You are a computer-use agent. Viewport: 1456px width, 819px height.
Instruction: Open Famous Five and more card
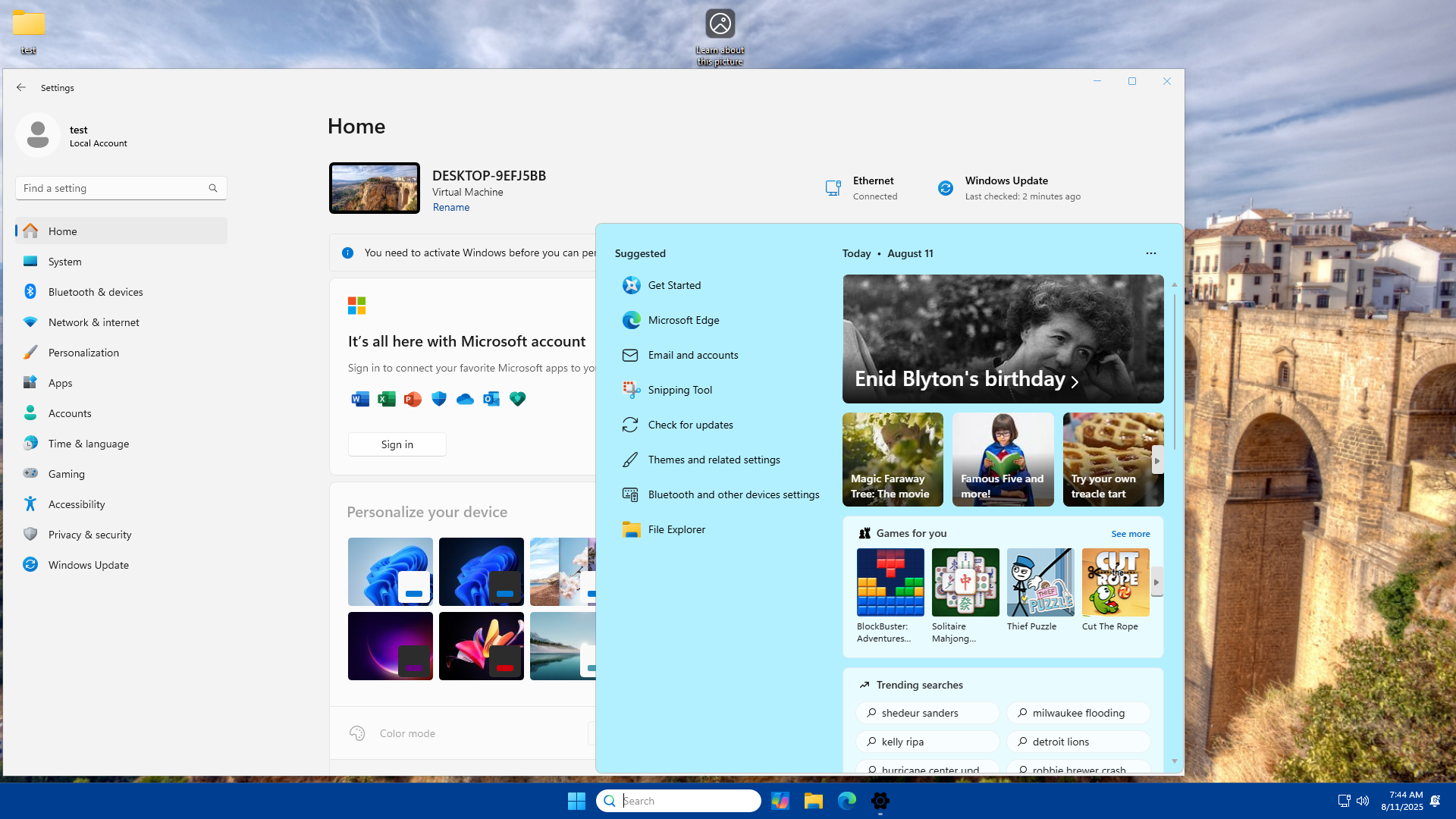(1003, 460)
